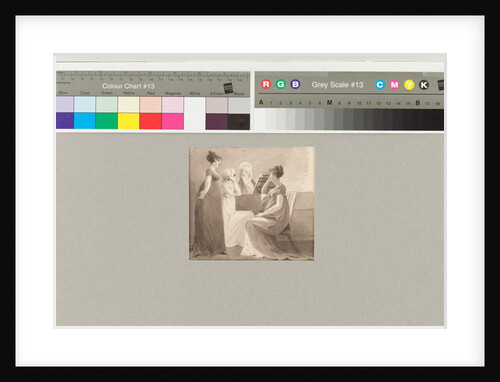Click the green G circle
The width and height of the screenshot is (500, 382).
[281, 84]
